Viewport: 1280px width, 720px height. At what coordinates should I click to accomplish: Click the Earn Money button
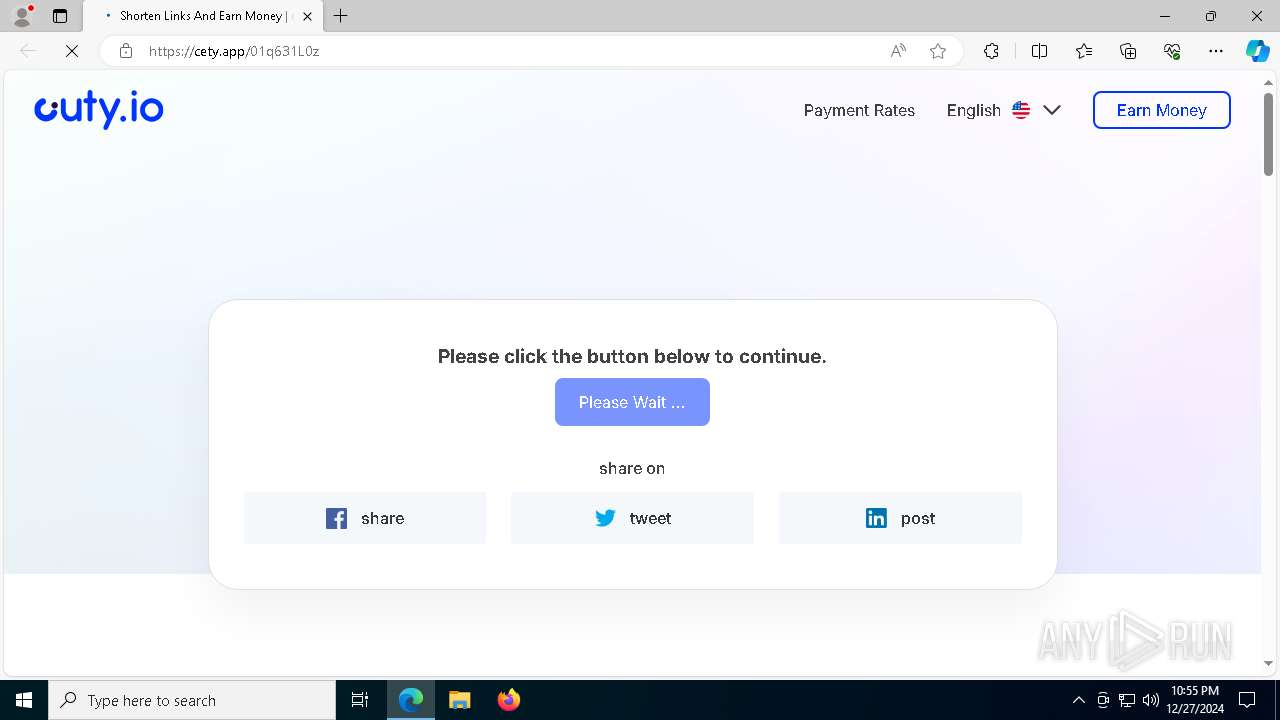point(1161,110)
